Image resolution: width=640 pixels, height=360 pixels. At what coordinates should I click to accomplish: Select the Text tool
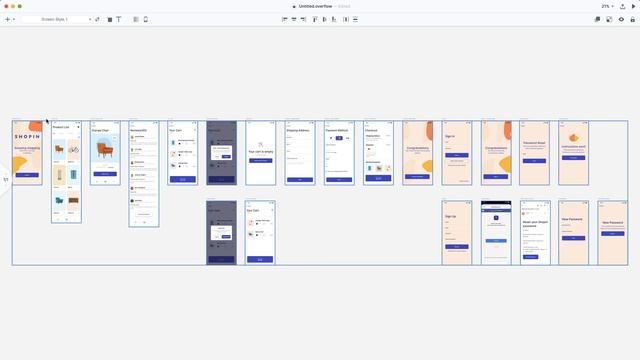point(119,19)
